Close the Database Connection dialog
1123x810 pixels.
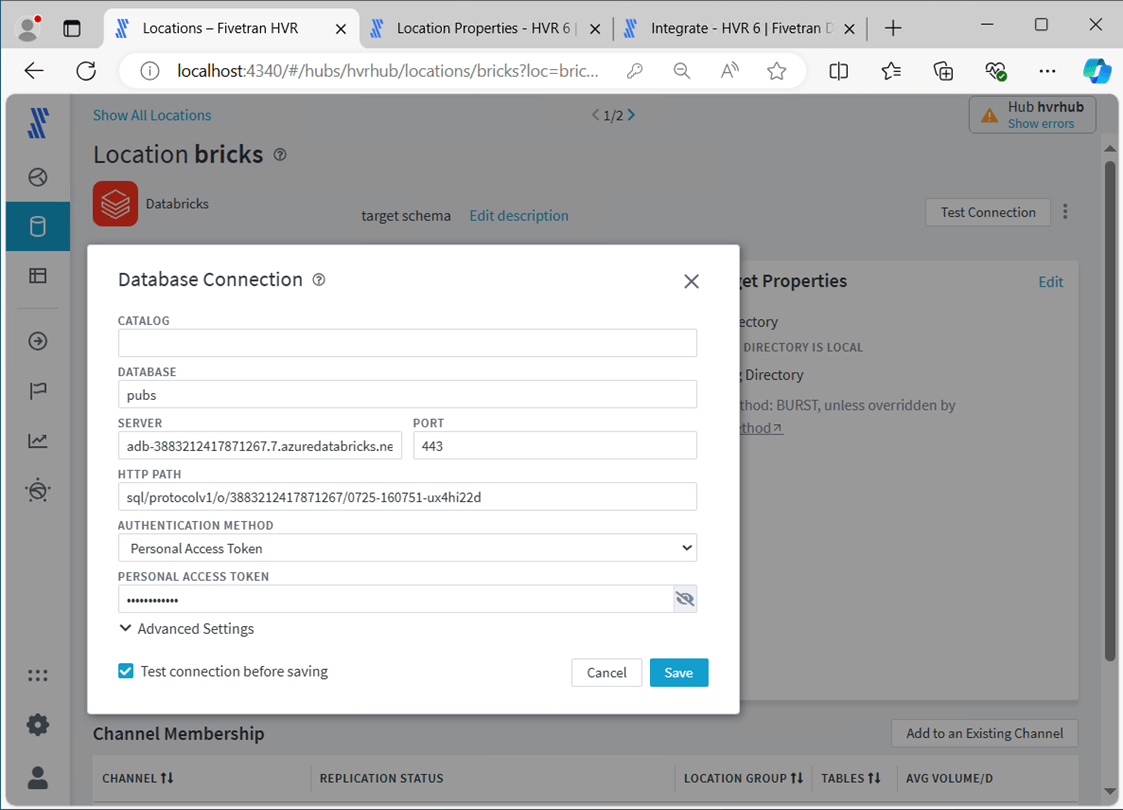[691, 281]
